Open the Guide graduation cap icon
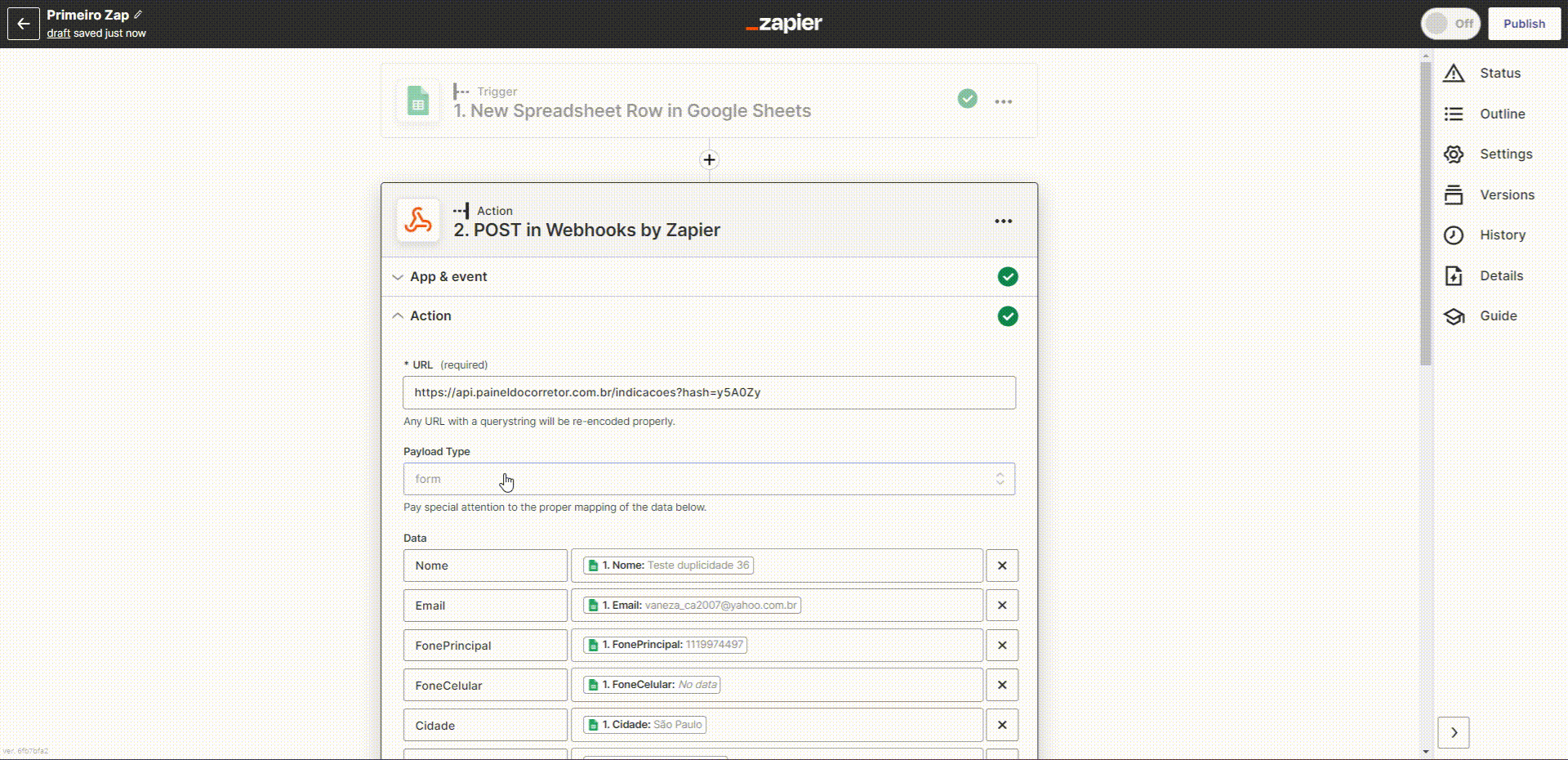1568x760 pixels. pyautogui.click(x=1454, y=316)
